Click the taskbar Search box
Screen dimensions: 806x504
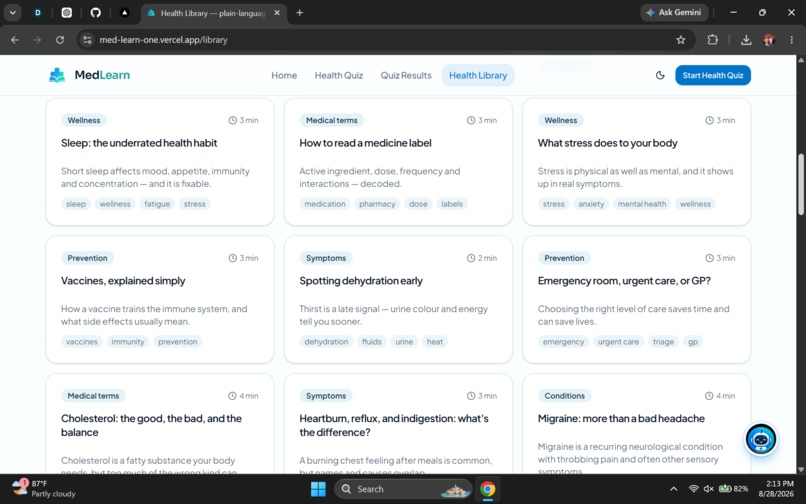(x=404, y=489)
